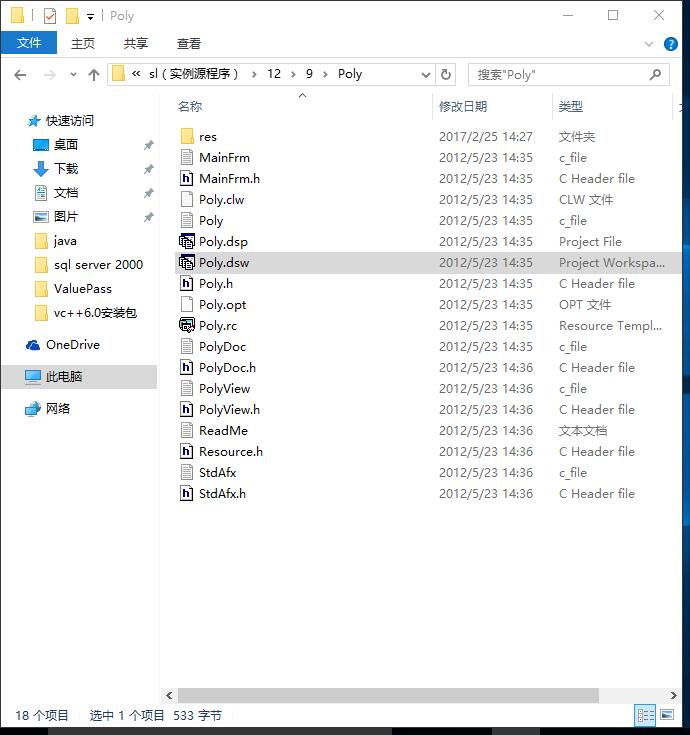The height and width of the screenshot is (735, 690).
Task: Open 文档 in quick access
Action: (x=55, y=193)
